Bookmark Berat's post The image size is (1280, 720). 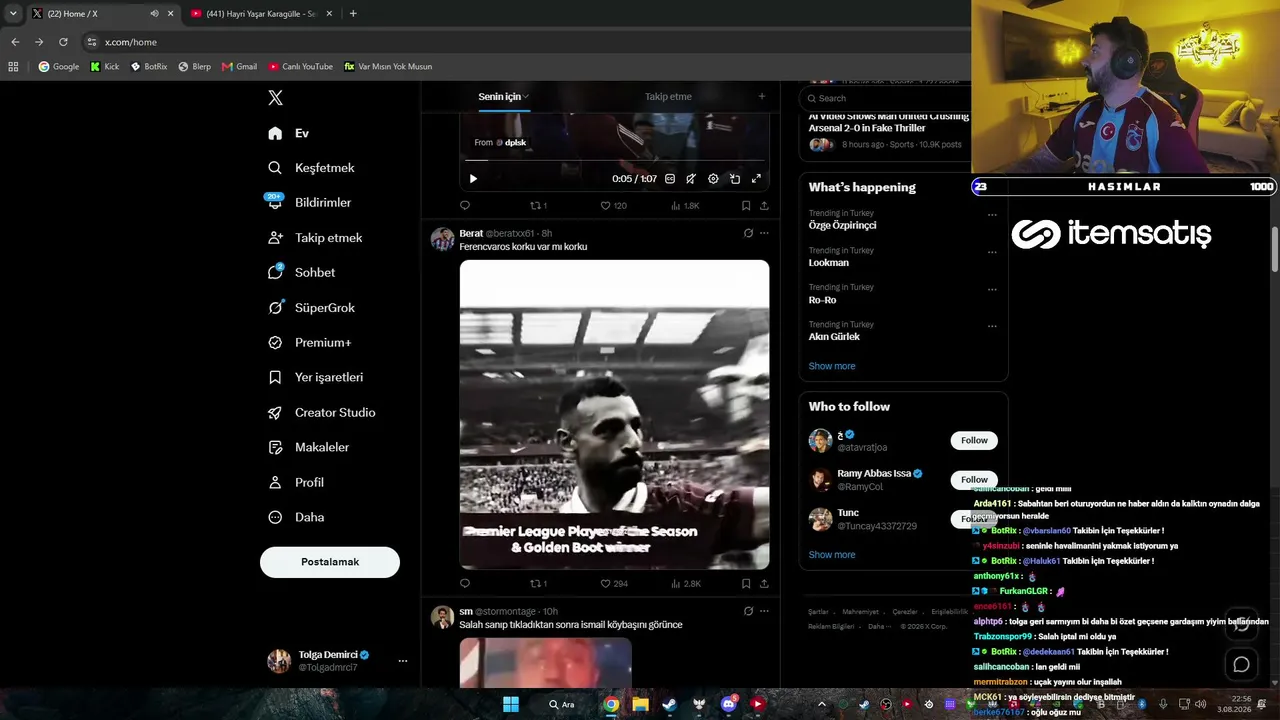click(x=746, y=584)
